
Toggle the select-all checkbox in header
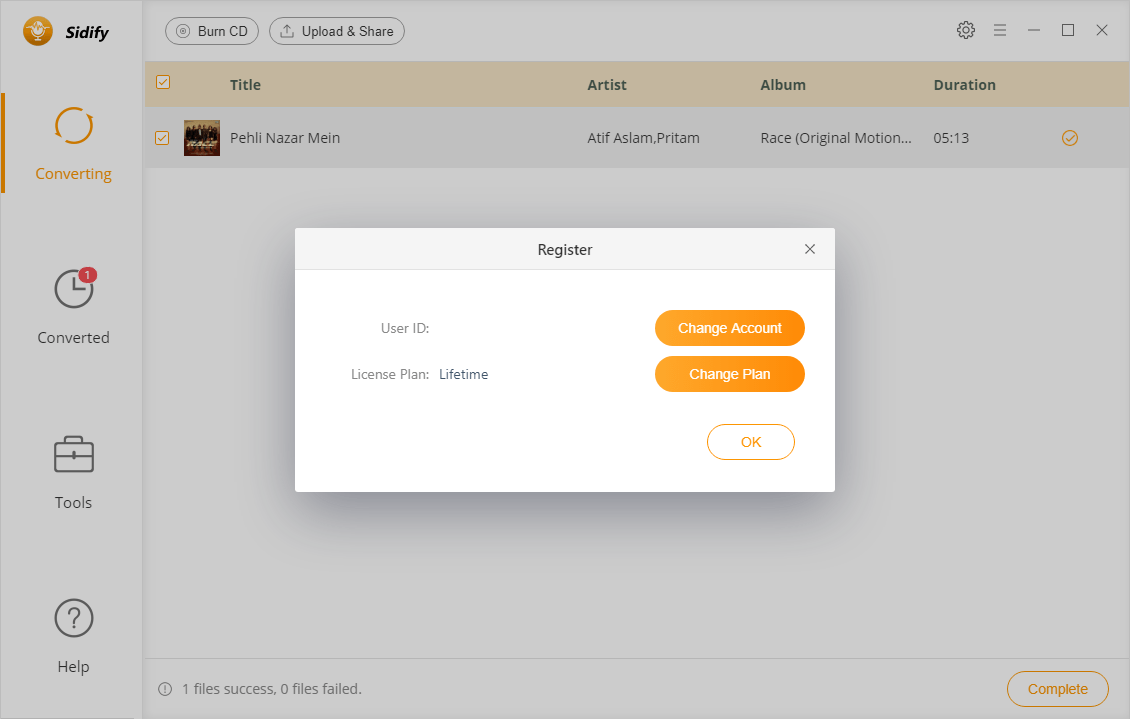coord(163,82)
